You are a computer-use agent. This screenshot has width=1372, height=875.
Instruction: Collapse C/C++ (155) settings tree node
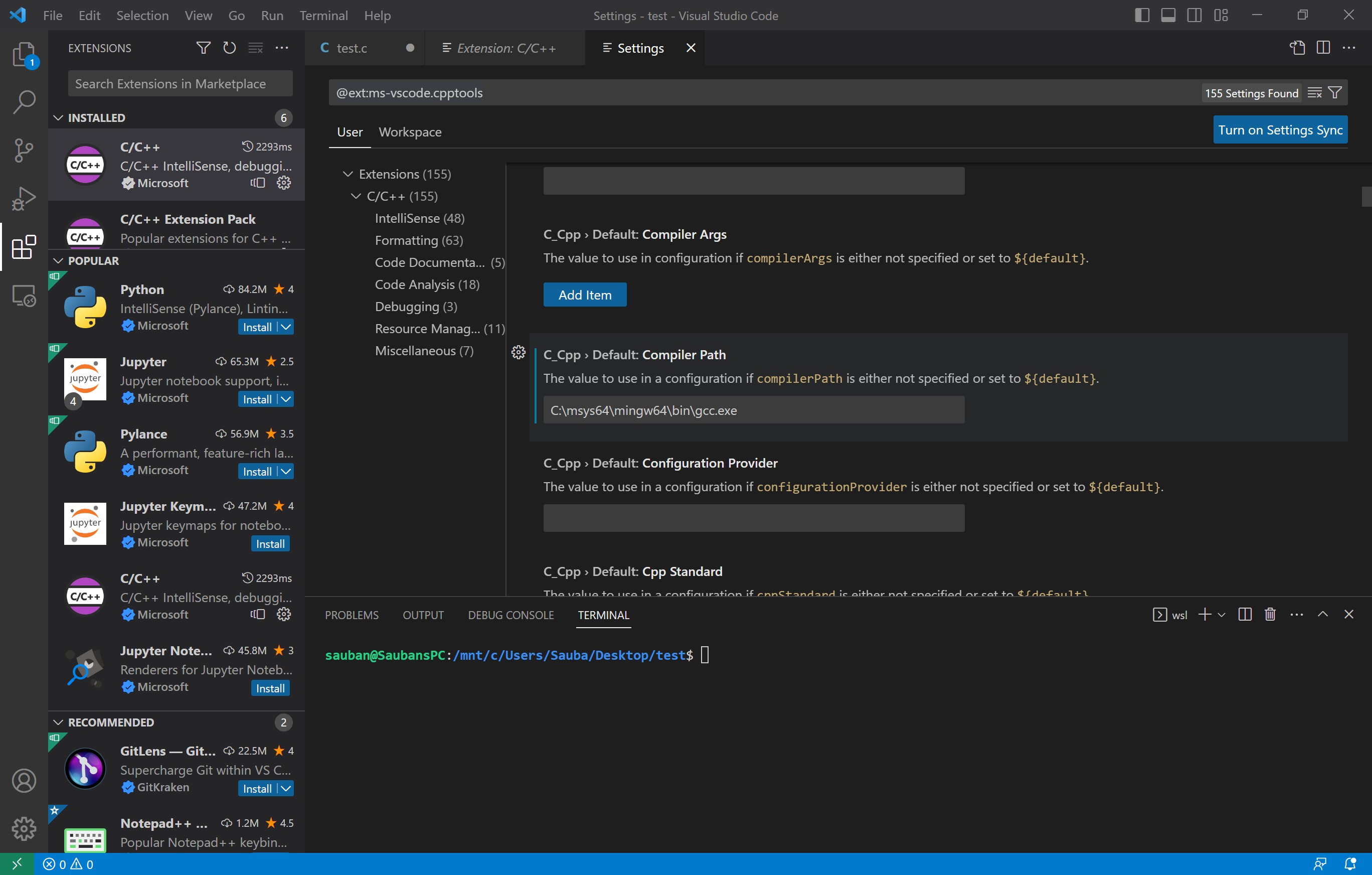pos(356,196)
